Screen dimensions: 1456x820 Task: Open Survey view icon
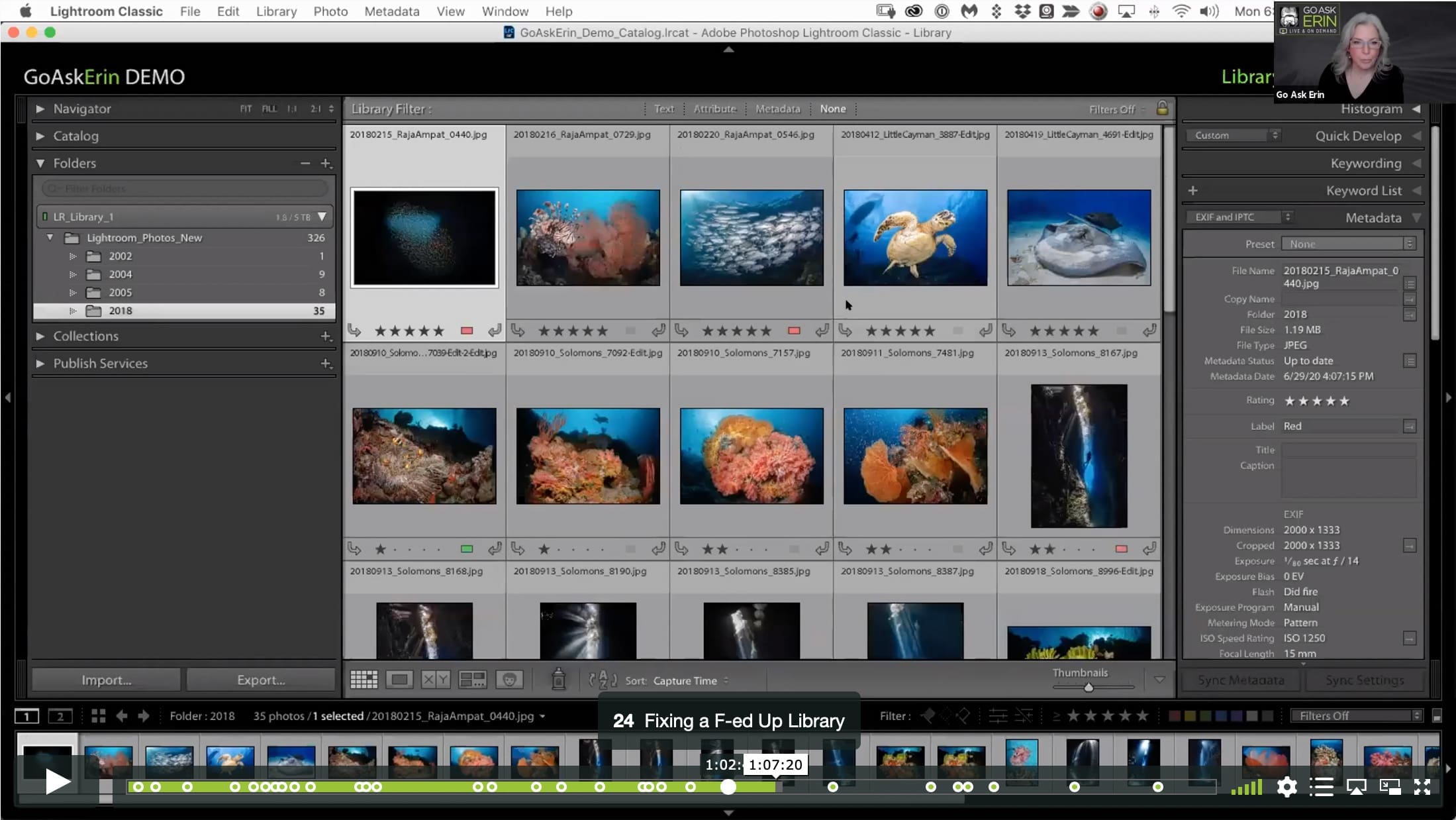click(473, 680)
